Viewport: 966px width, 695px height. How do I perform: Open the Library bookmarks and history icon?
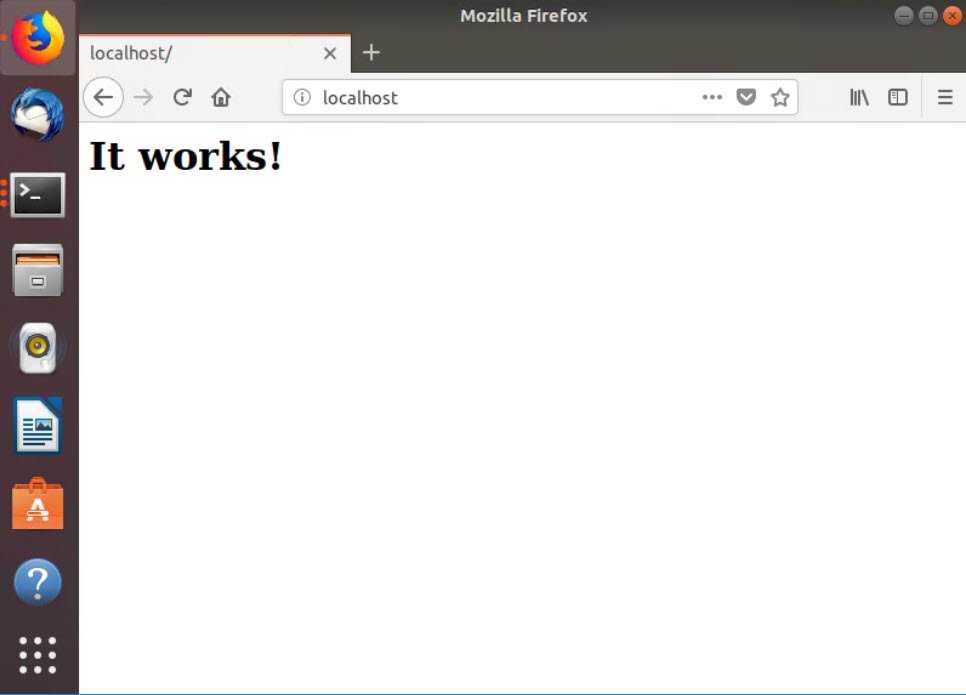[859, 97]
